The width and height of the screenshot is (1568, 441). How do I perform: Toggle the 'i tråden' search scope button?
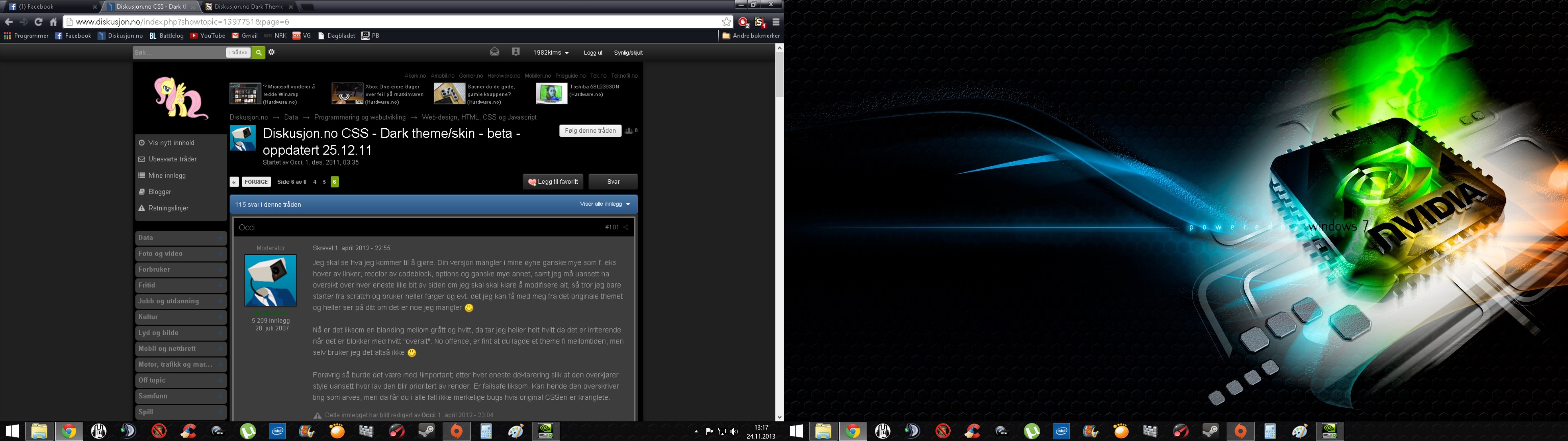tap(238, 52)
